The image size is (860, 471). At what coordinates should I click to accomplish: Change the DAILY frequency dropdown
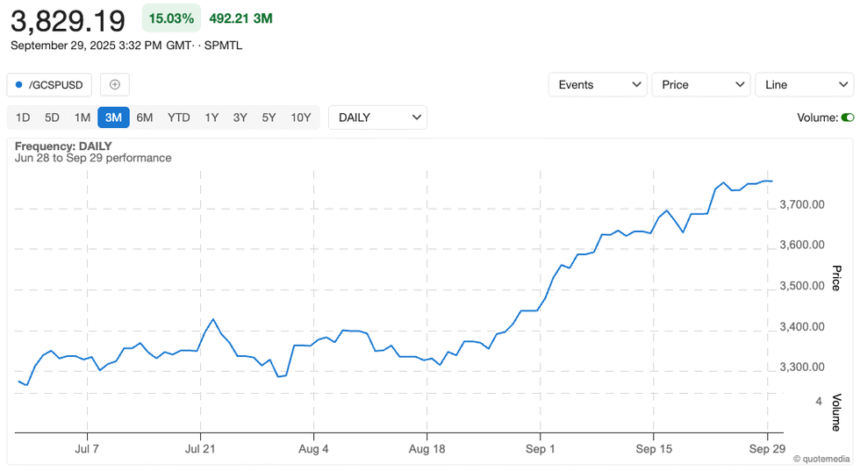click(377, 118)
